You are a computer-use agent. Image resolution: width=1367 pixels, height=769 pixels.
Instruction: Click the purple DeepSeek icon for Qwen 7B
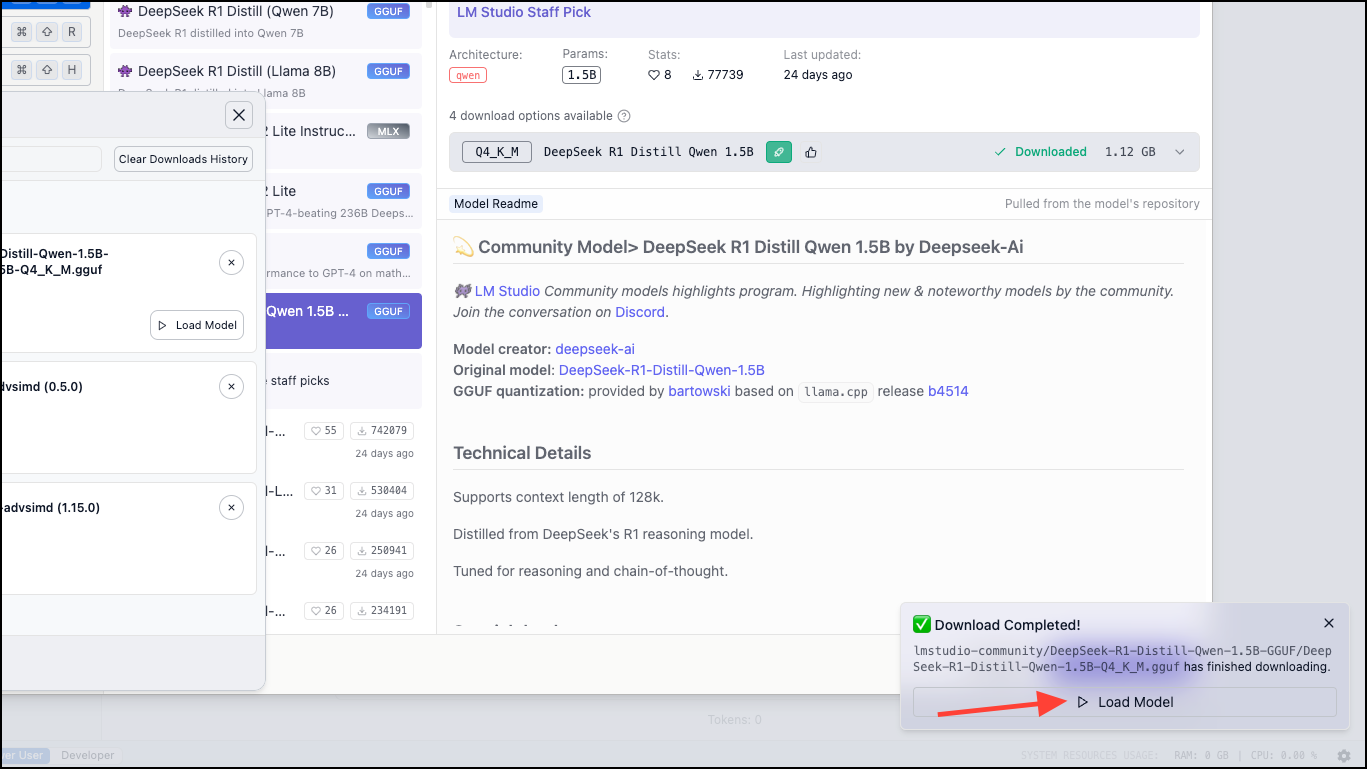tap(125, 12)
